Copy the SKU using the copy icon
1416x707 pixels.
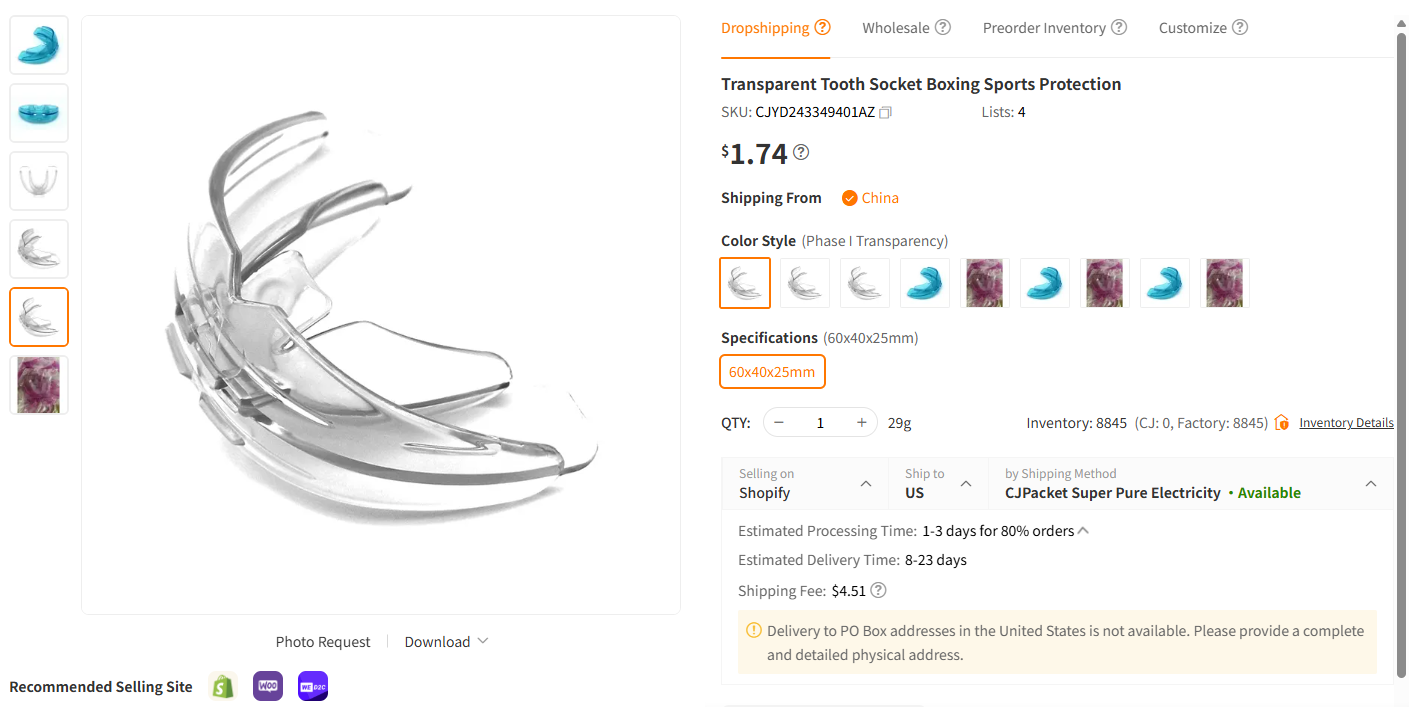884,112
